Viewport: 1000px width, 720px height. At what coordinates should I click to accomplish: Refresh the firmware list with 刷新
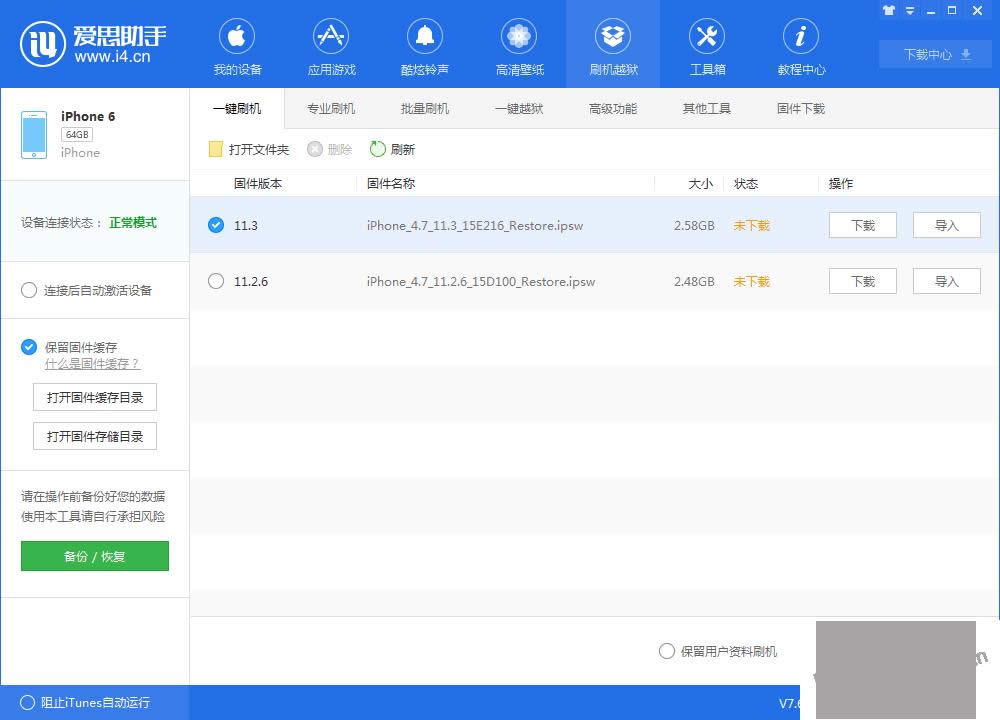coord(392,149)
